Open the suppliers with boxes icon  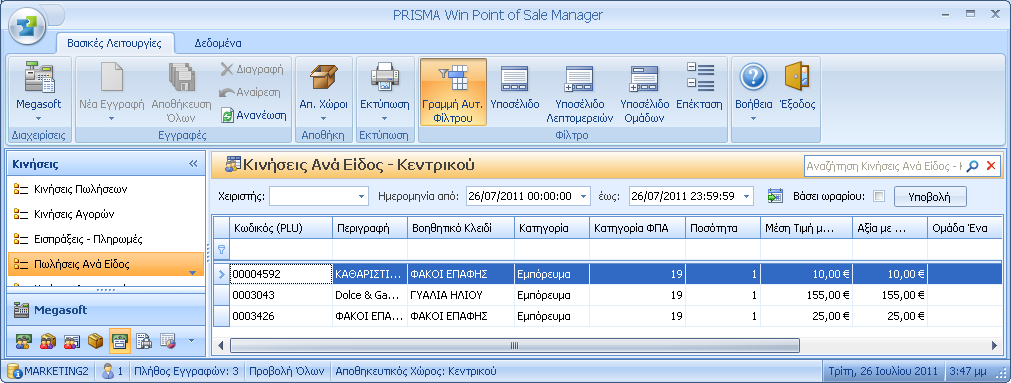coord(48,341)
